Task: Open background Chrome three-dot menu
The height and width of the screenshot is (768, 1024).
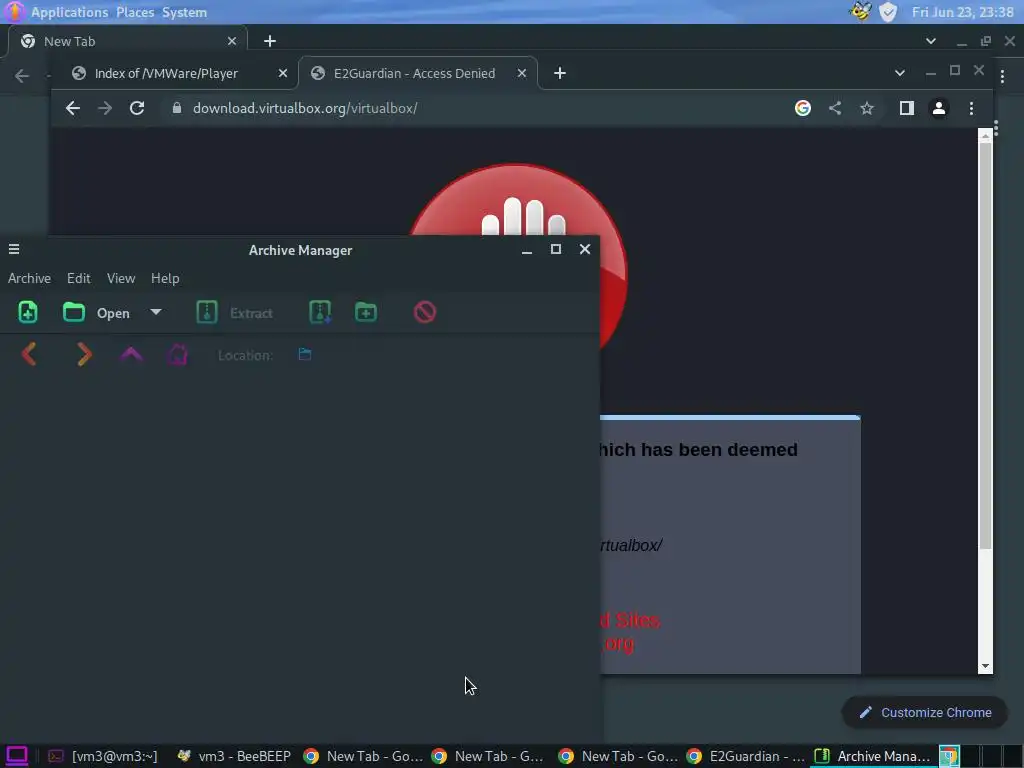Action: pos(1002,76)
